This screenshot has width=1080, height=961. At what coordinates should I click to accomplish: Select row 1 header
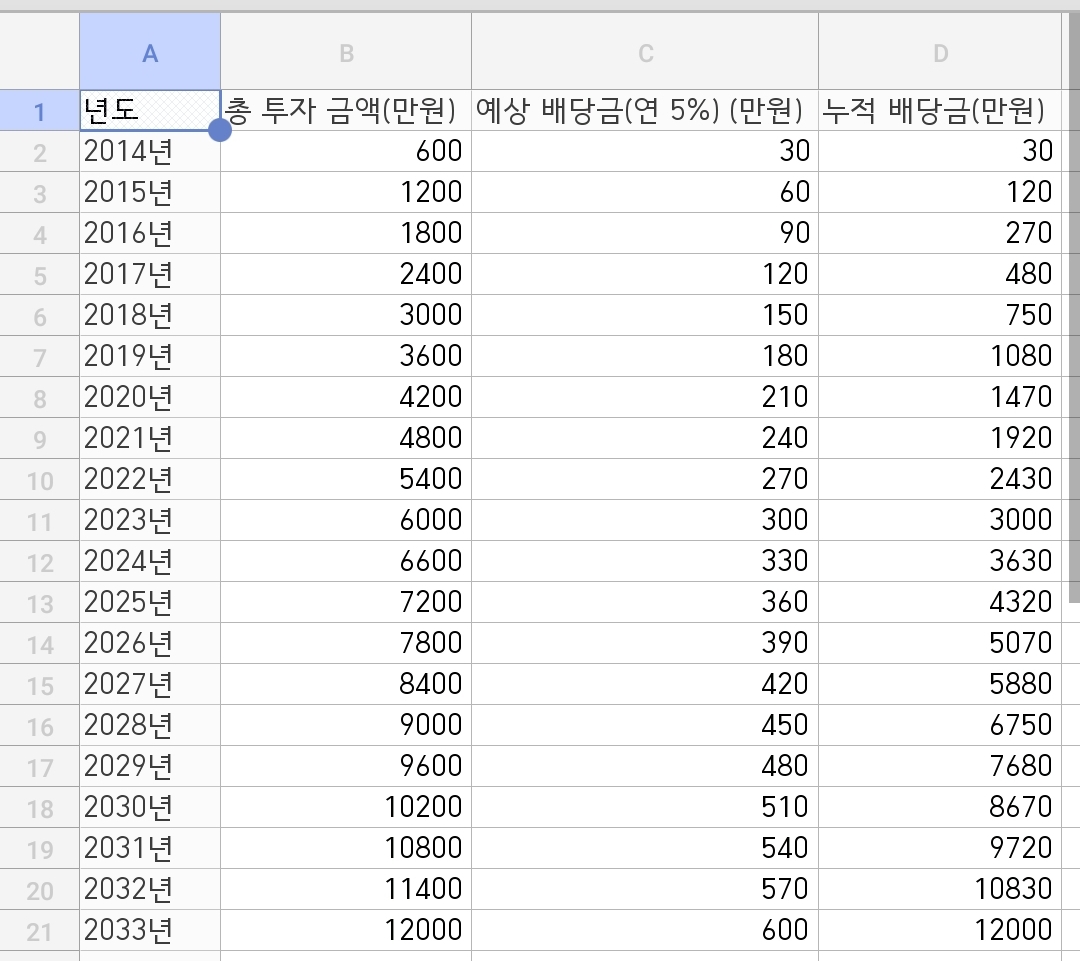pos(39,110)
